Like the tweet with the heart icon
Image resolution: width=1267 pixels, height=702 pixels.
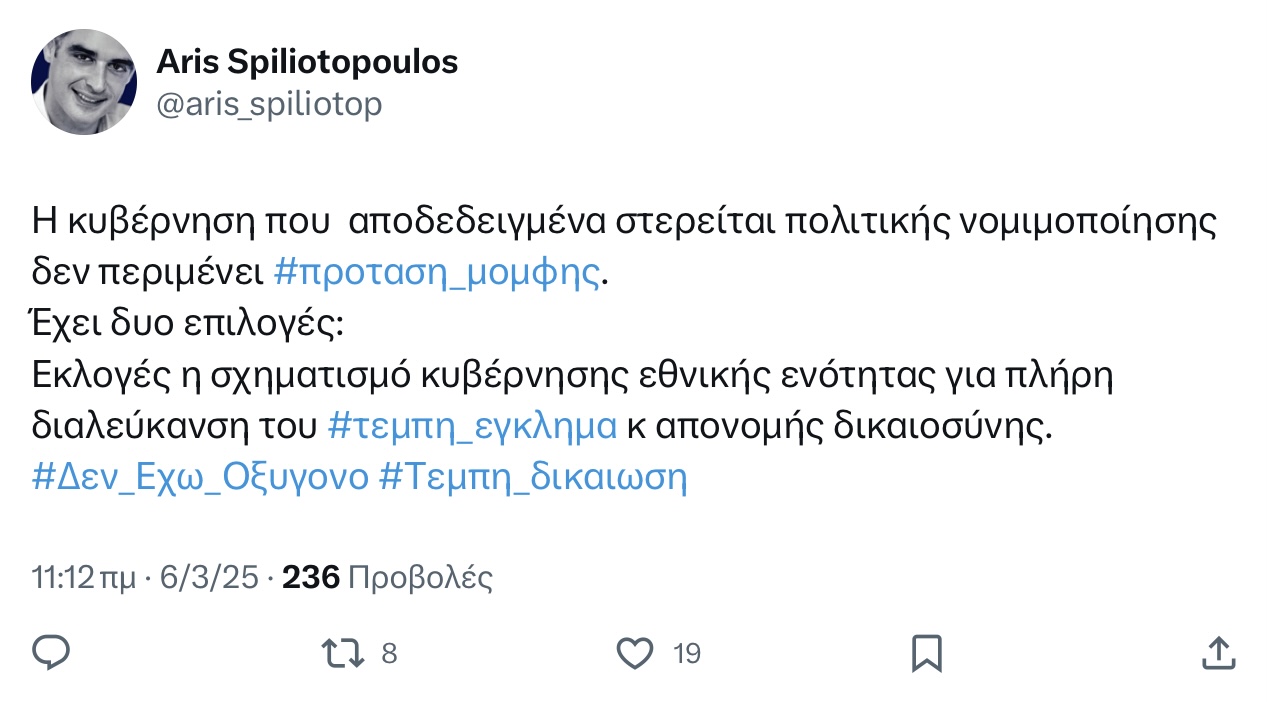pyautogui.click(x=634, y=654)
